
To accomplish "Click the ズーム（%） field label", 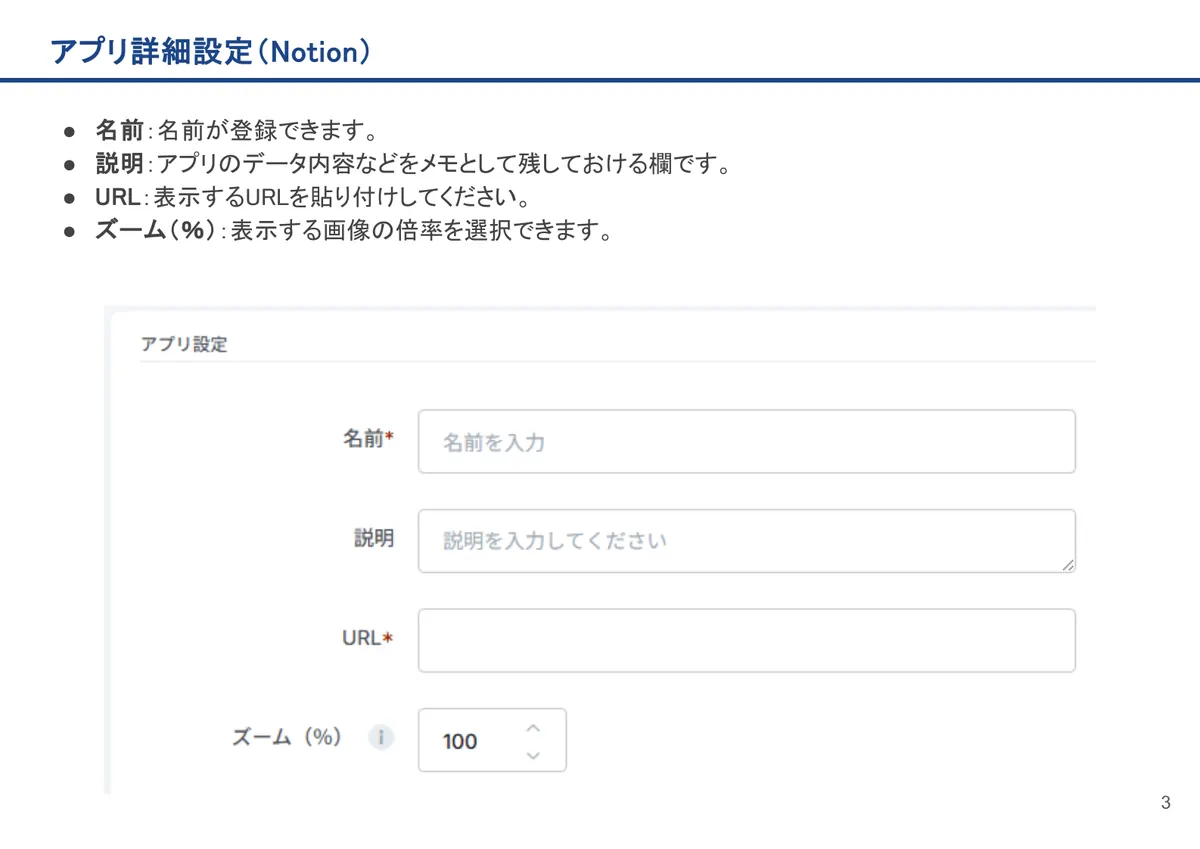I will 287,737.
